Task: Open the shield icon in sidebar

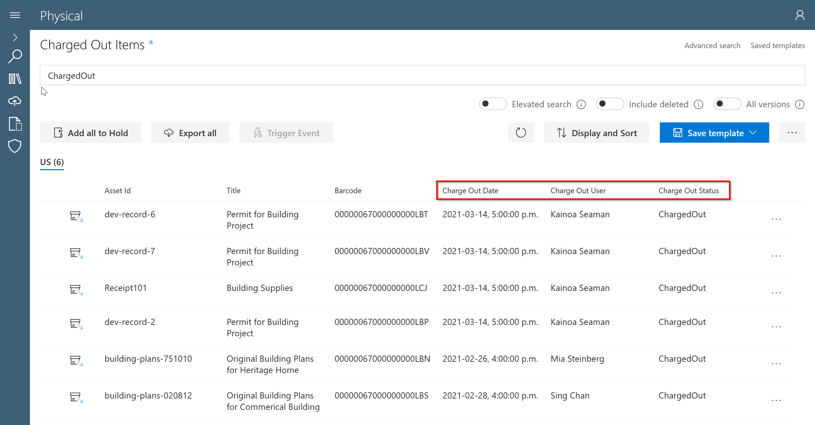Action: tap(15, 146)
